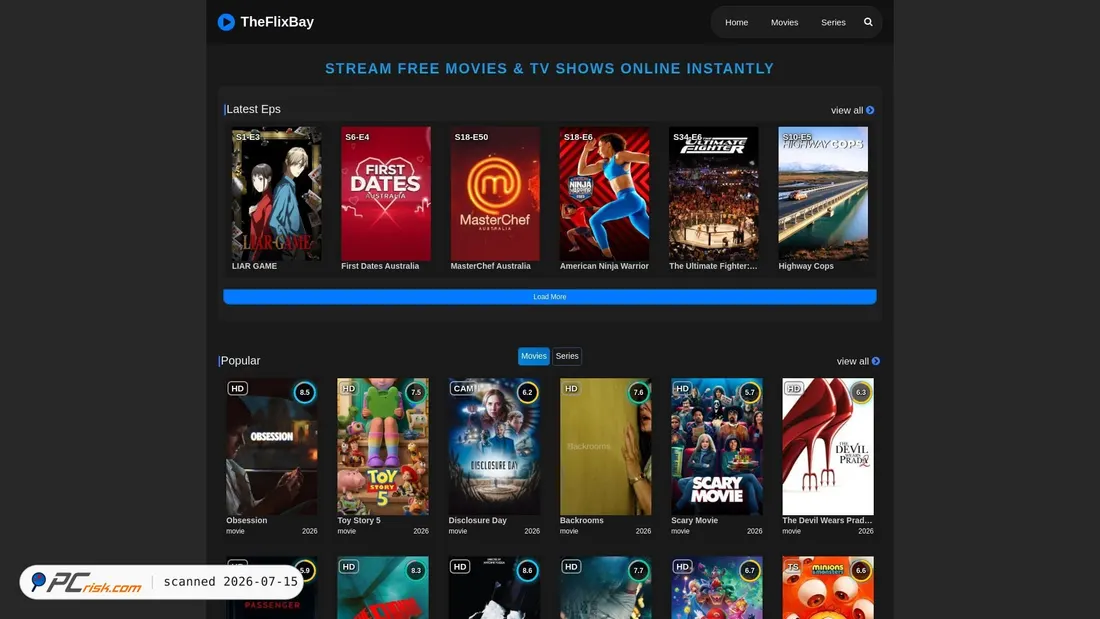Open the MasterChef Australia poster

[x=495, y=194]
